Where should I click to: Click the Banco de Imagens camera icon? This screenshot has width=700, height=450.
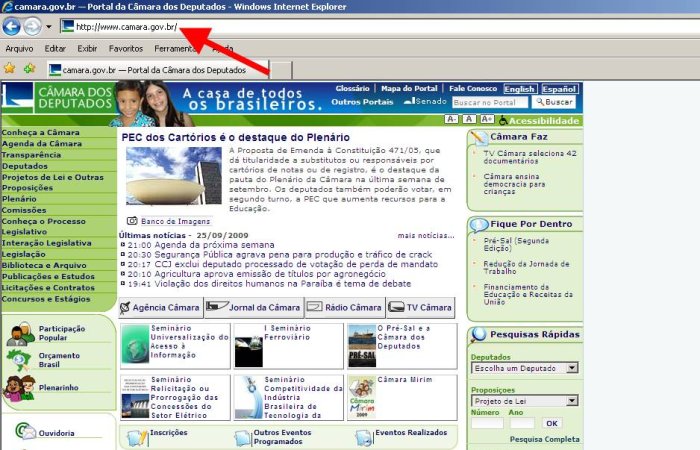(x=132, y=221)
